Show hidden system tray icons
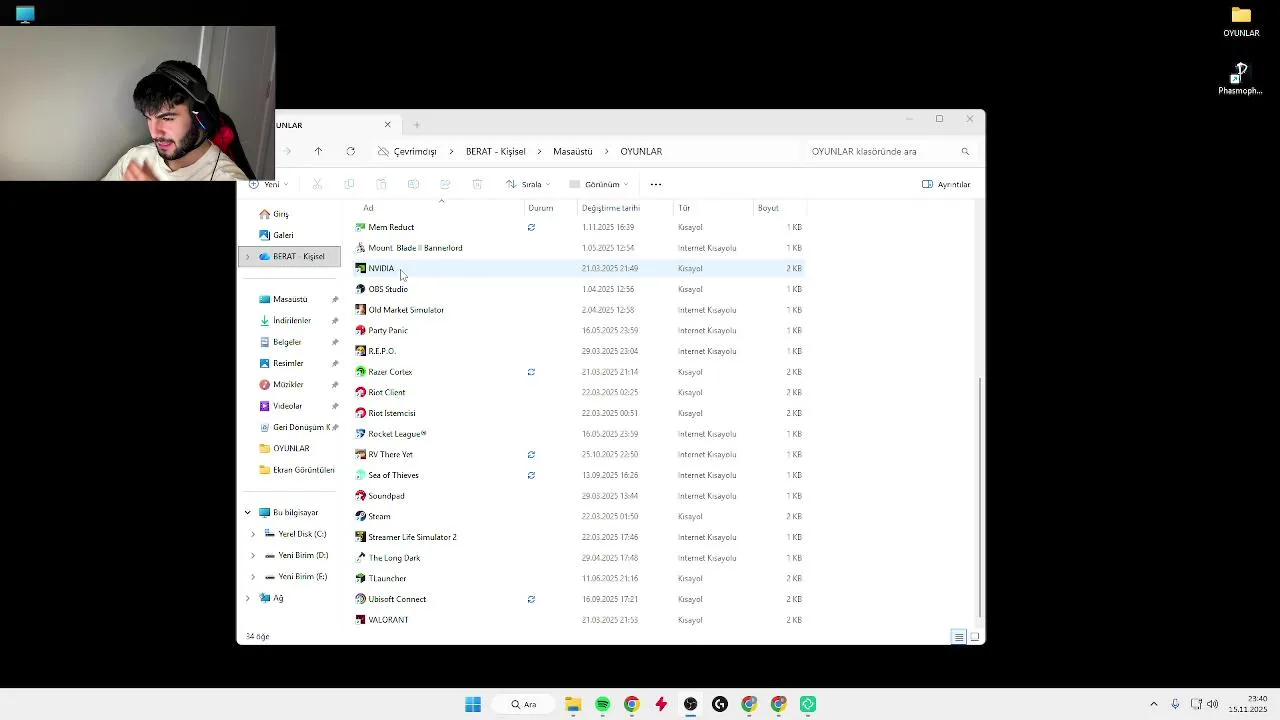The image size is (1280, 720). (x=1153, y=704)
